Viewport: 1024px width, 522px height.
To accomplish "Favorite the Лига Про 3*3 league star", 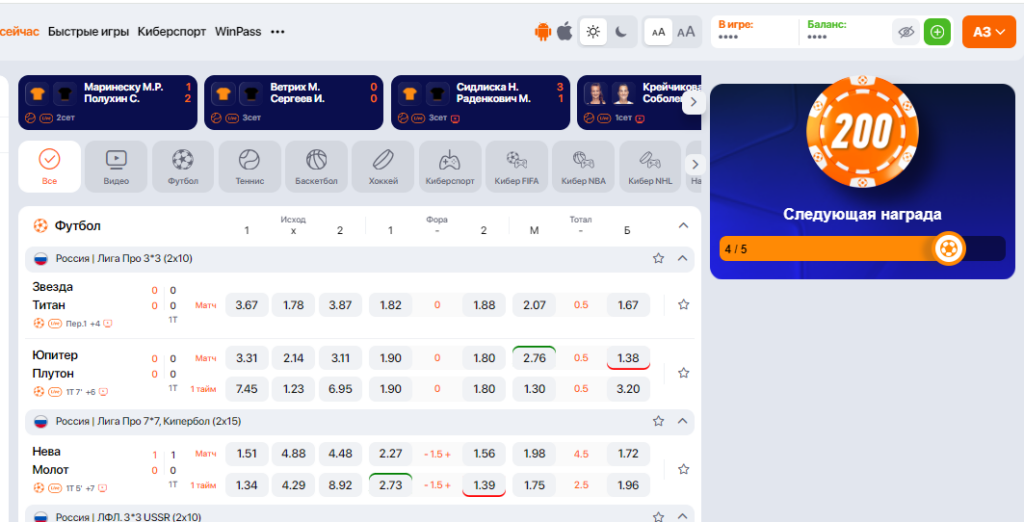I will (x=658, y=258).
